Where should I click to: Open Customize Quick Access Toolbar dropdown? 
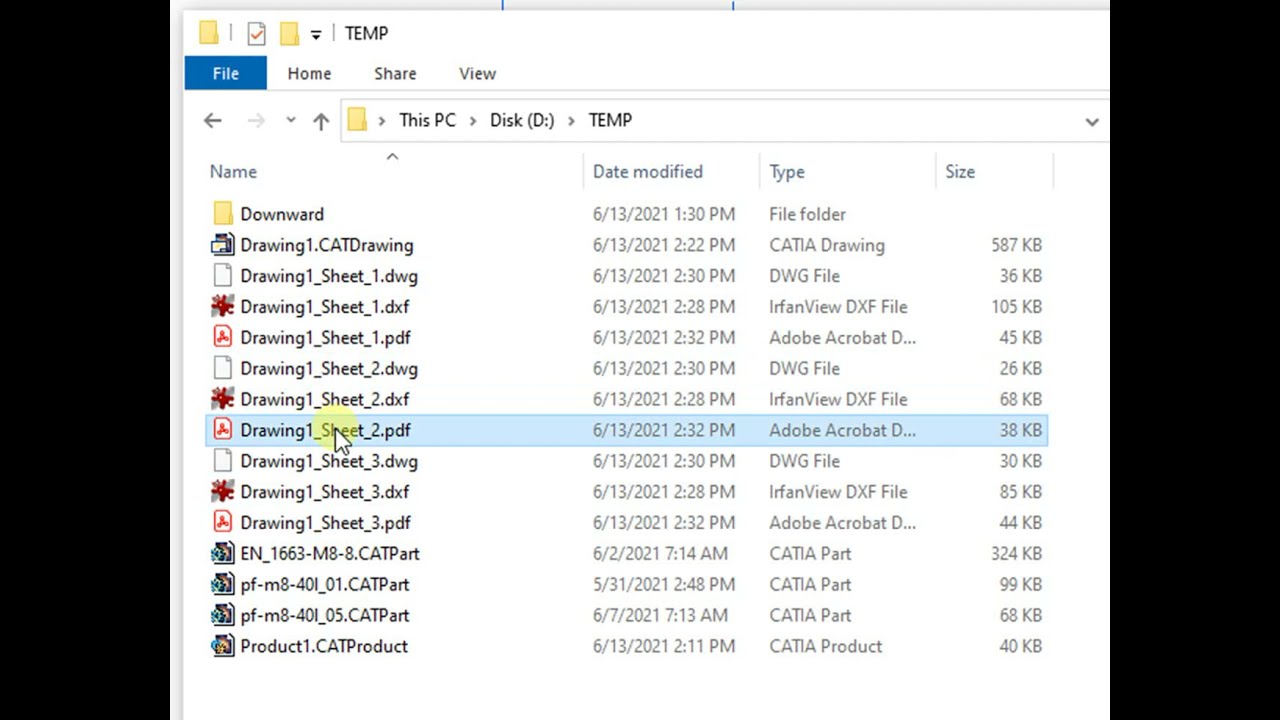tap(316, 34)
